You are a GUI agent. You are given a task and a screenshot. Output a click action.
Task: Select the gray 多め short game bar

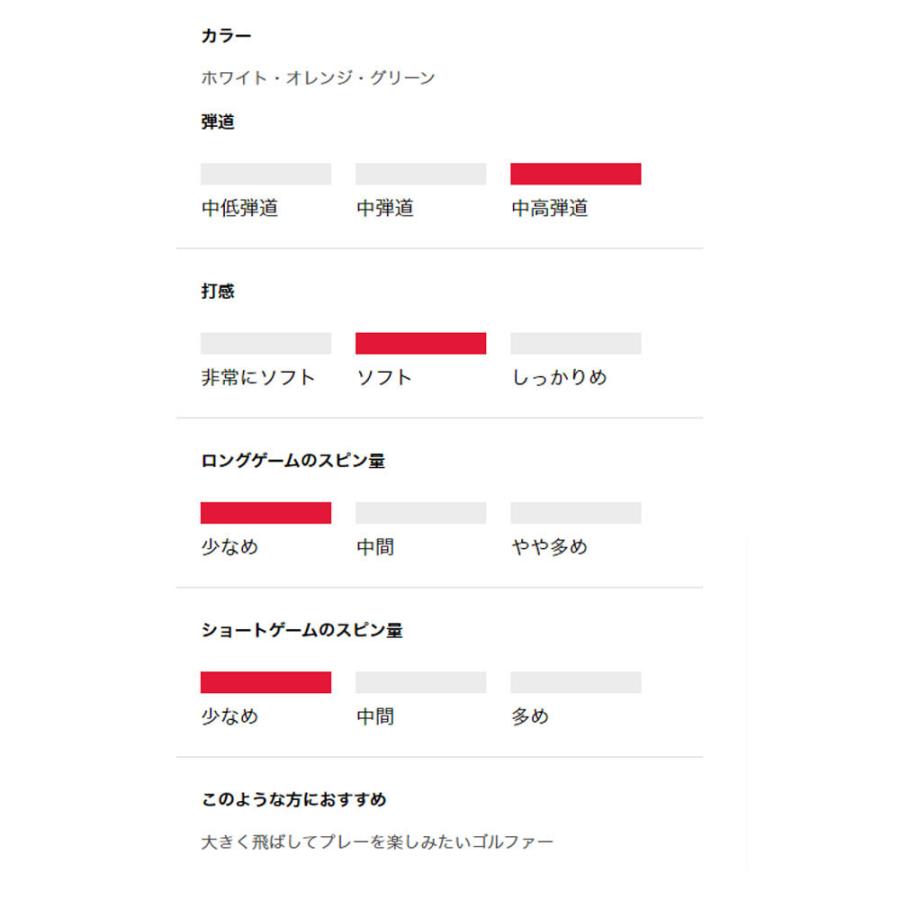tap(575, 682)
